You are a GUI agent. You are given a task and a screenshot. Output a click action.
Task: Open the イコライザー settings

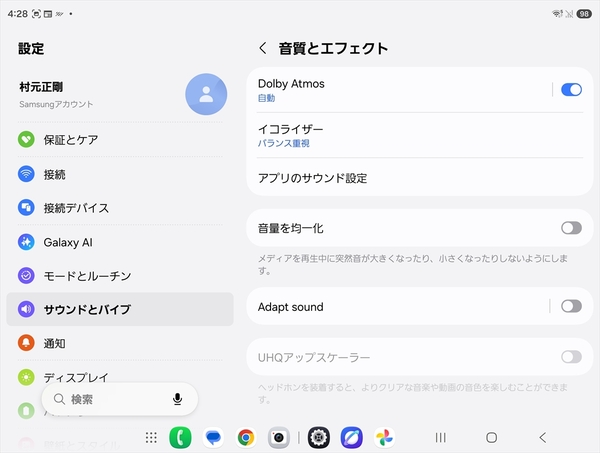[x=420, y=135]
